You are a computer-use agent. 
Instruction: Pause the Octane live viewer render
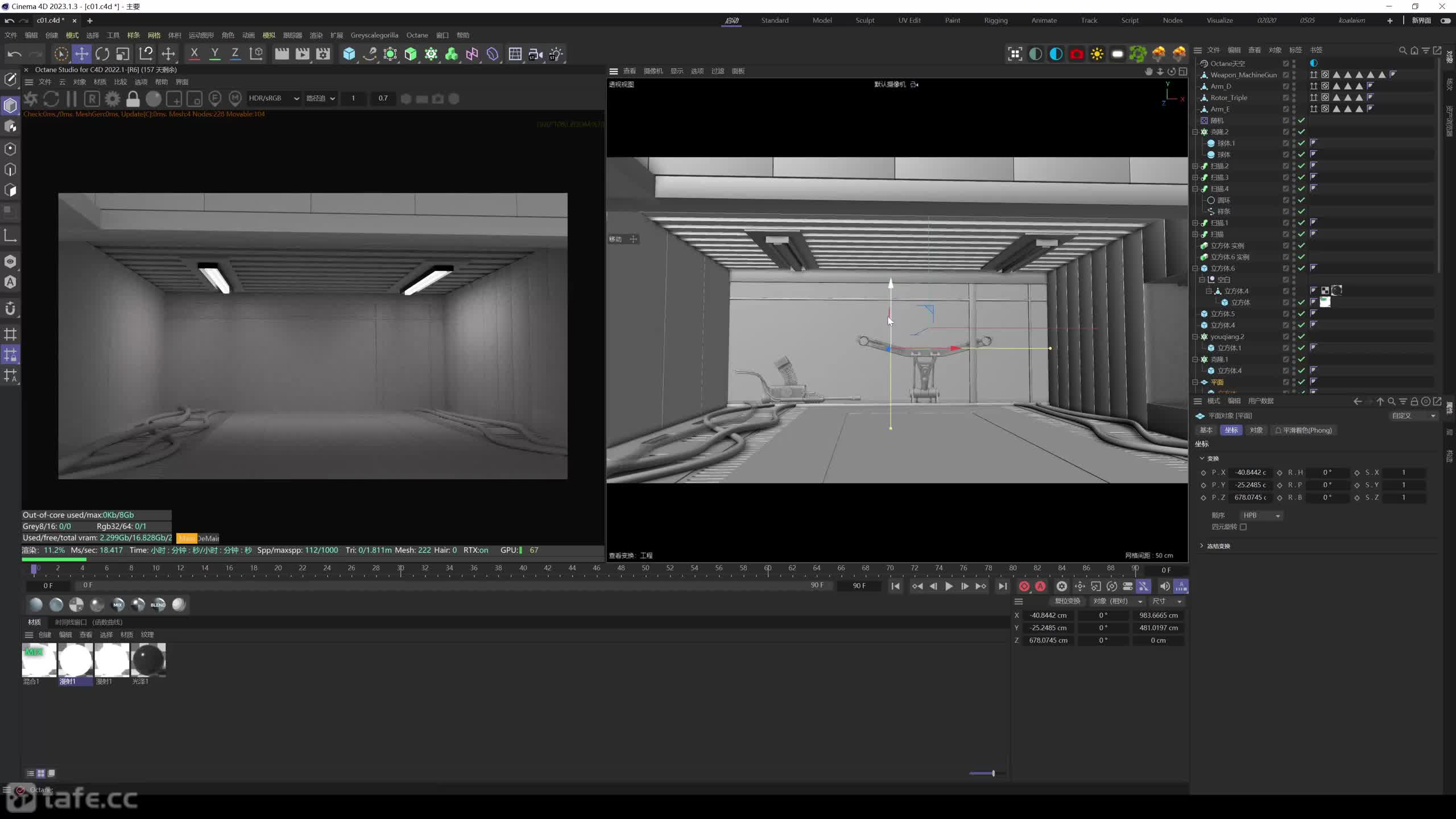click(72, 98)
